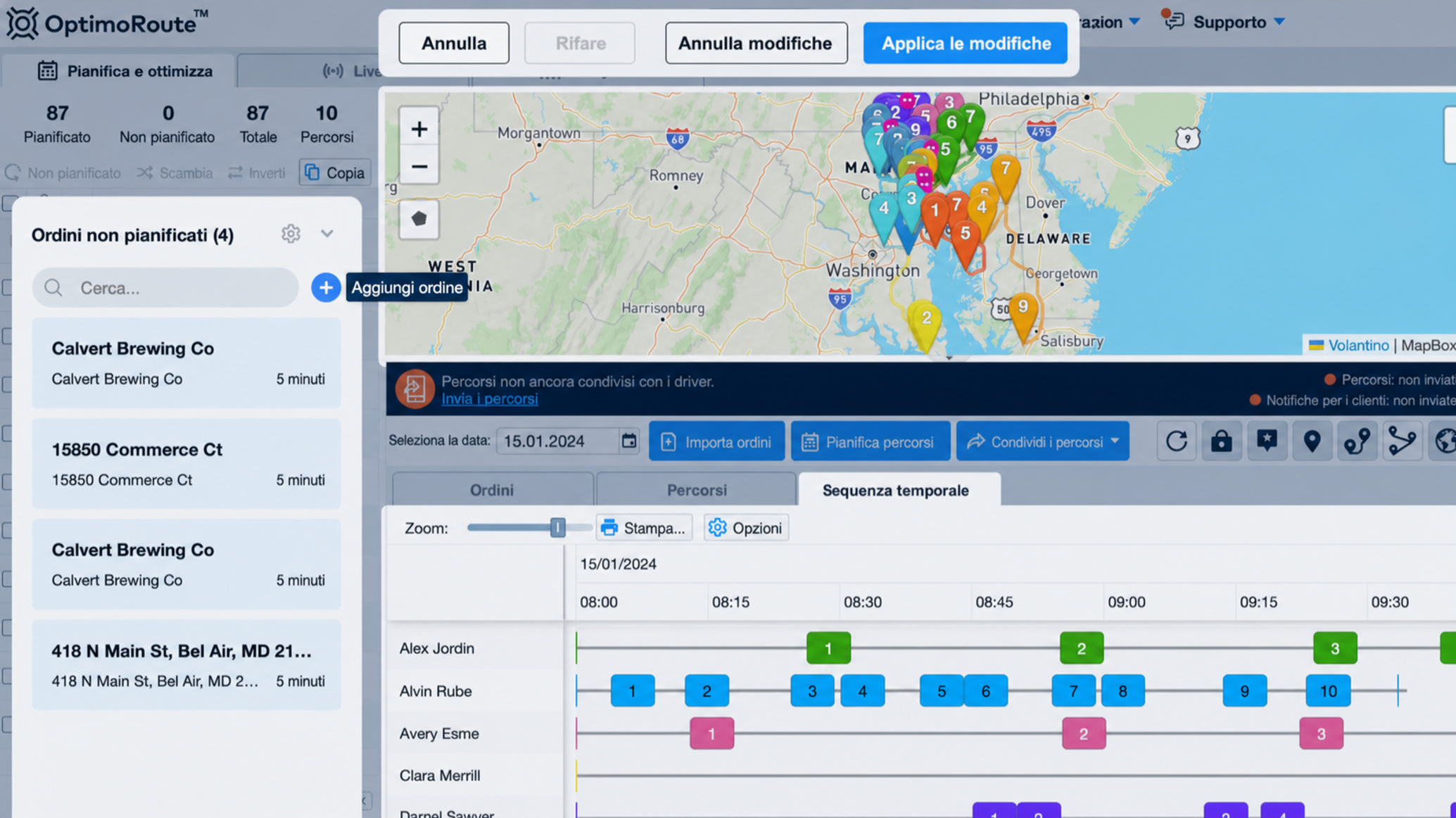Open the Live tab
1456x818 pixels.
click(x=352, y=71)
